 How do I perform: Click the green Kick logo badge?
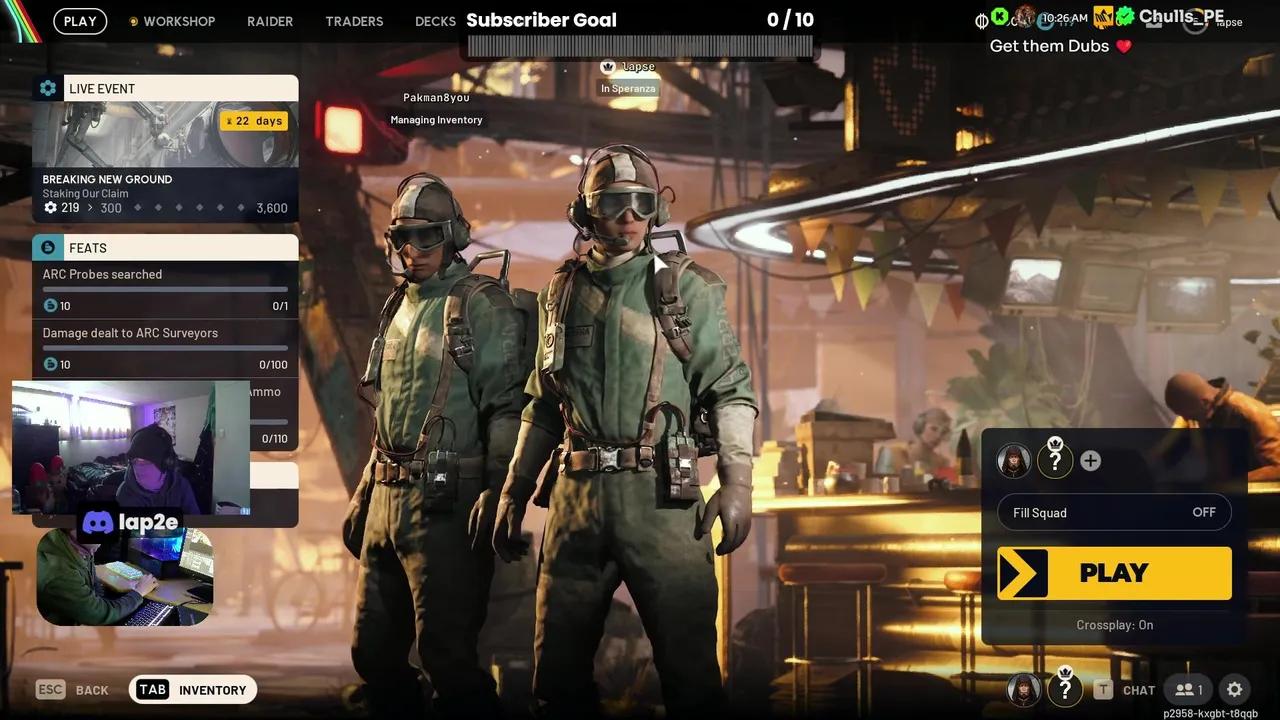pos(999,17)
